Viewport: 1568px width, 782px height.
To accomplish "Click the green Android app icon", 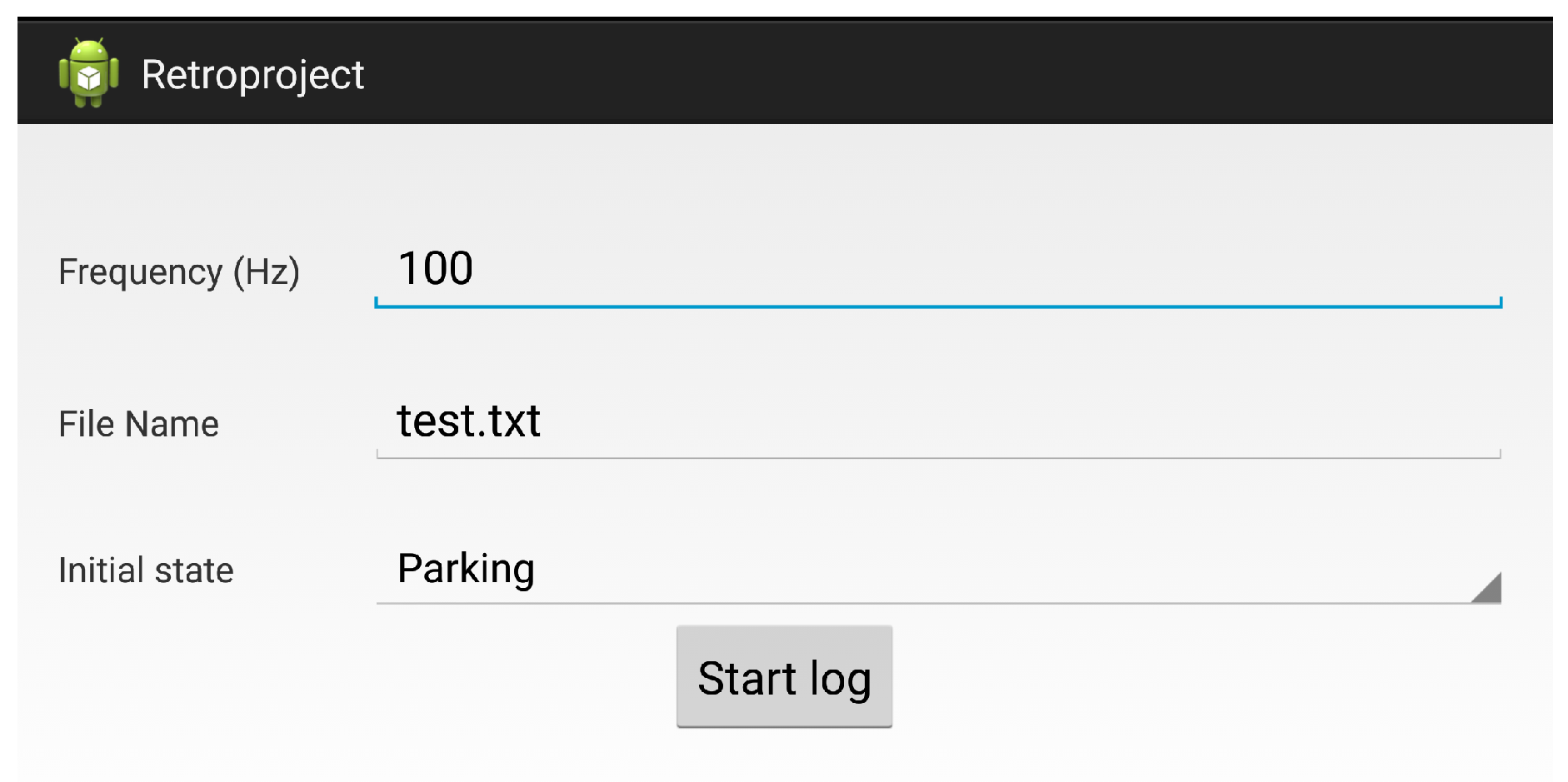I will pyautogui.click(x=88, y=73).
